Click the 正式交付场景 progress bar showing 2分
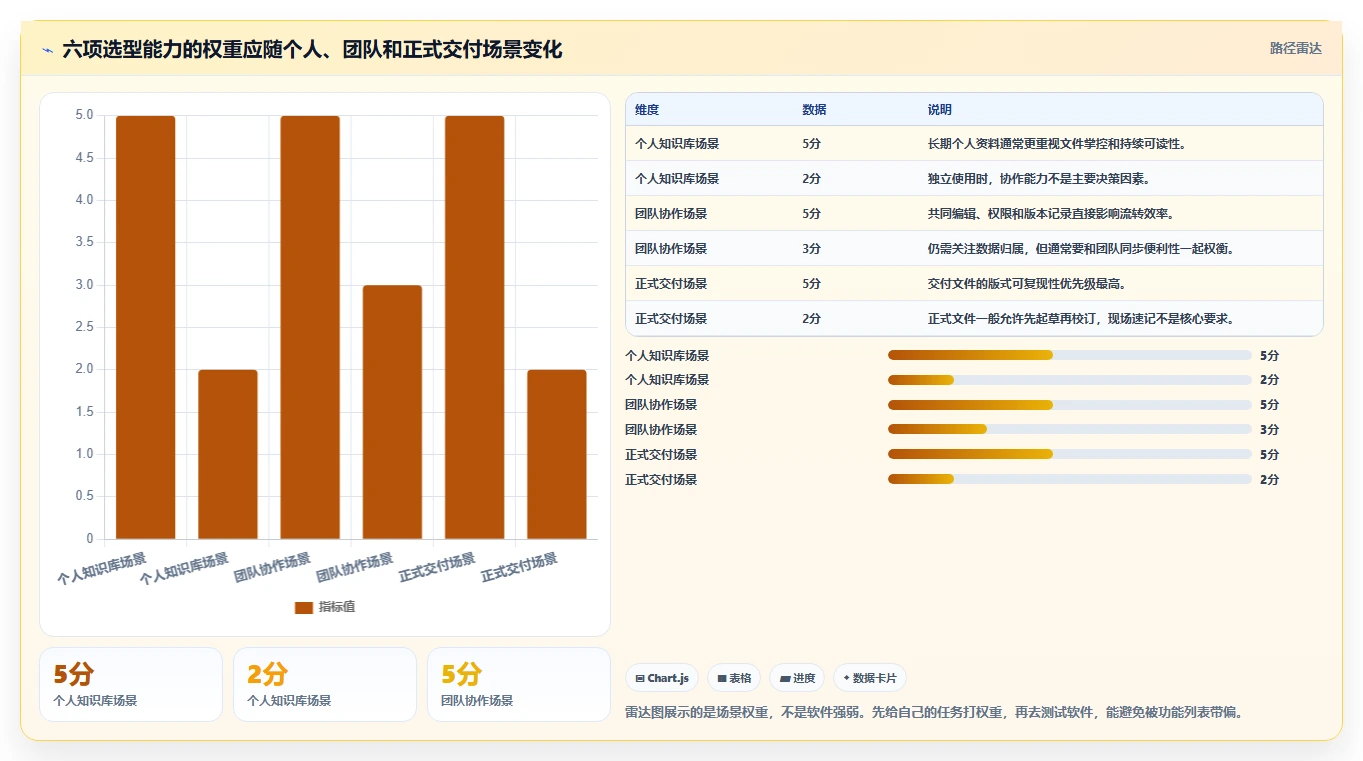1363x761 pixels. (x=1070, y=479)
